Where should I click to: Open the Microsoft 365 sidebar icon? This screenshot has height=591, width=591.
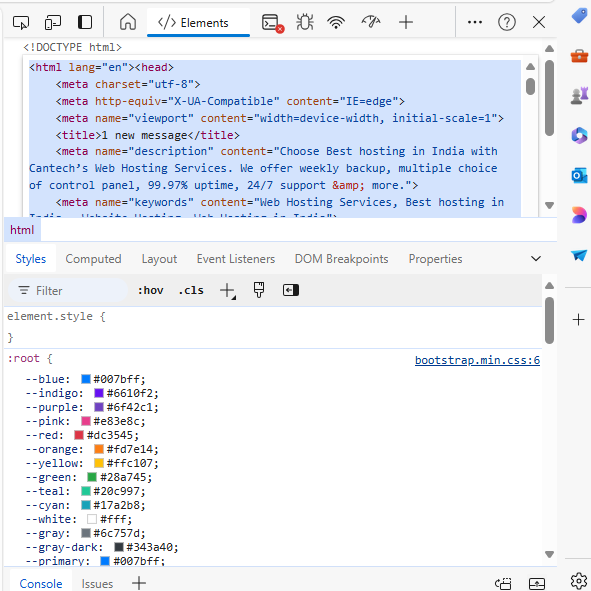click(x=579, y=135)
